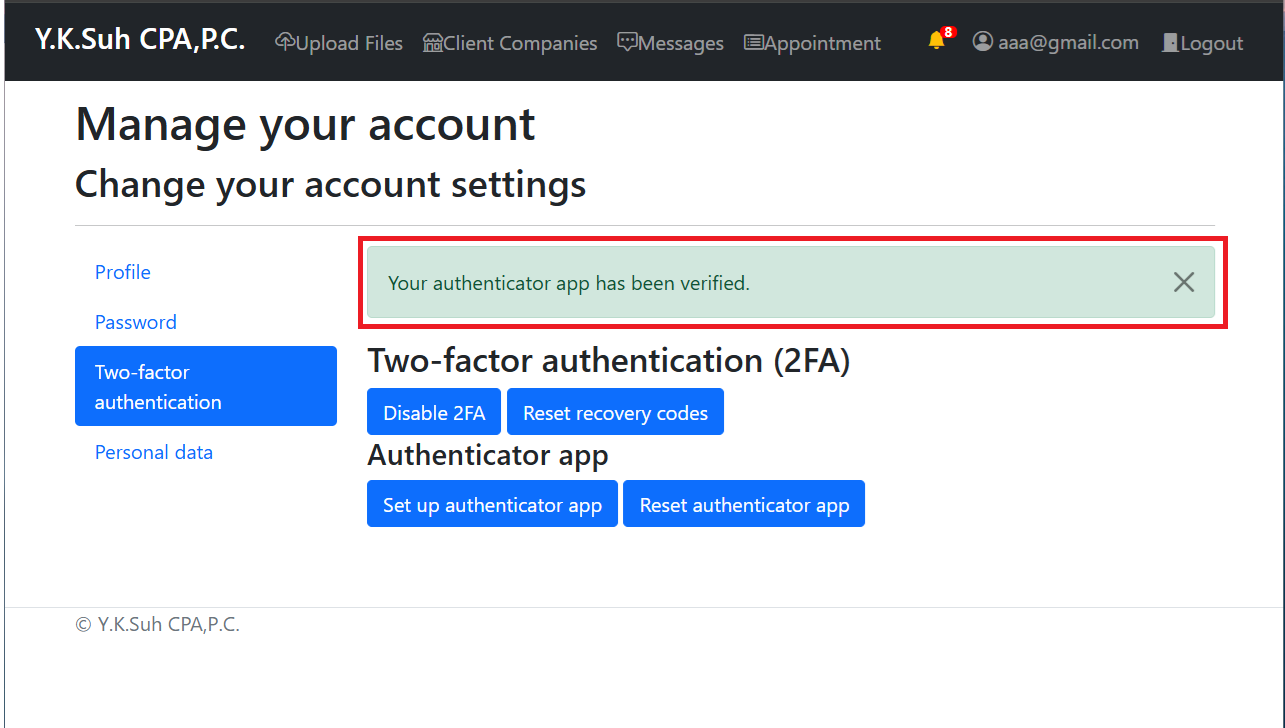Click the user avatar icon beside aaa@gmail.com
The height and width of the screenshot is (728, 1285).
(983, 41)
